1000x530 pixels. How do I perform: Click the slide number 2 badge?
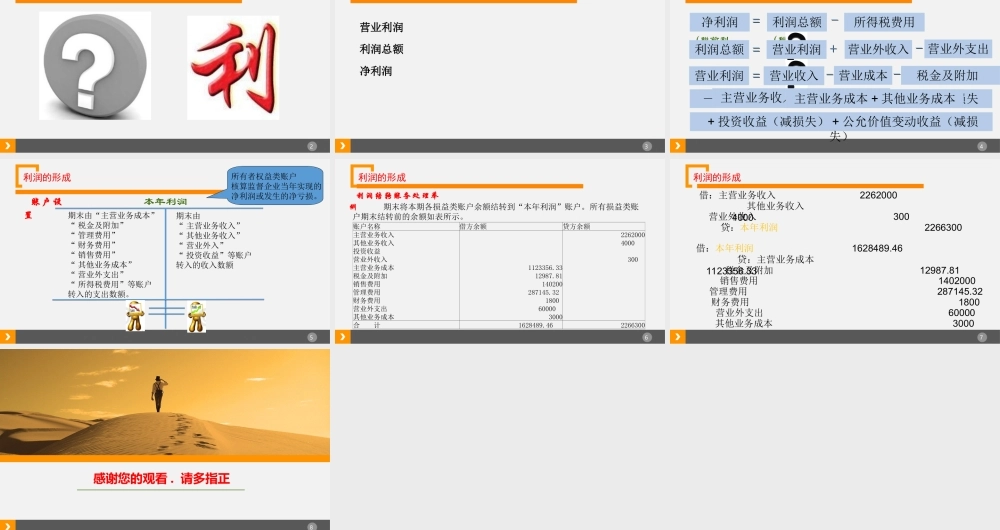[312, 146]
